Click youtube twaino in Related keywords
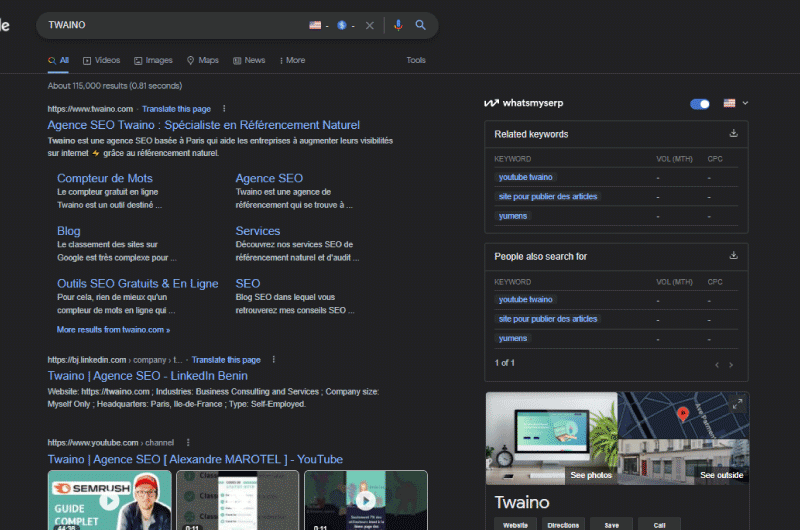Viewport: 800px width, 530px height. click(526, 177)
